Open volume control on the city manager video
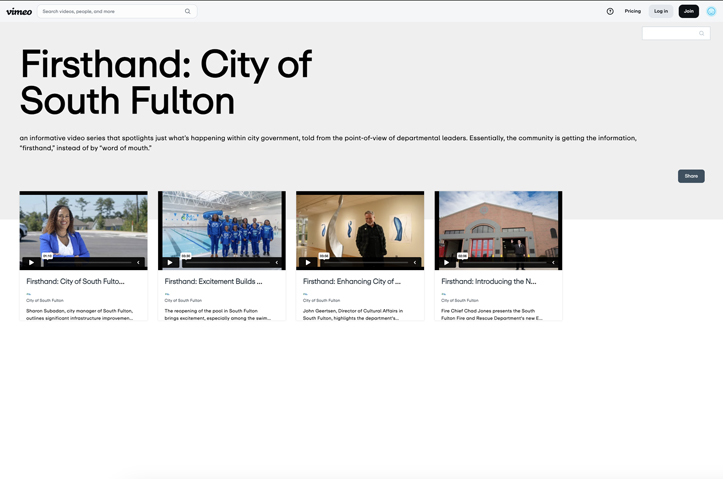The image size is (723, 479). pos(138,263)
